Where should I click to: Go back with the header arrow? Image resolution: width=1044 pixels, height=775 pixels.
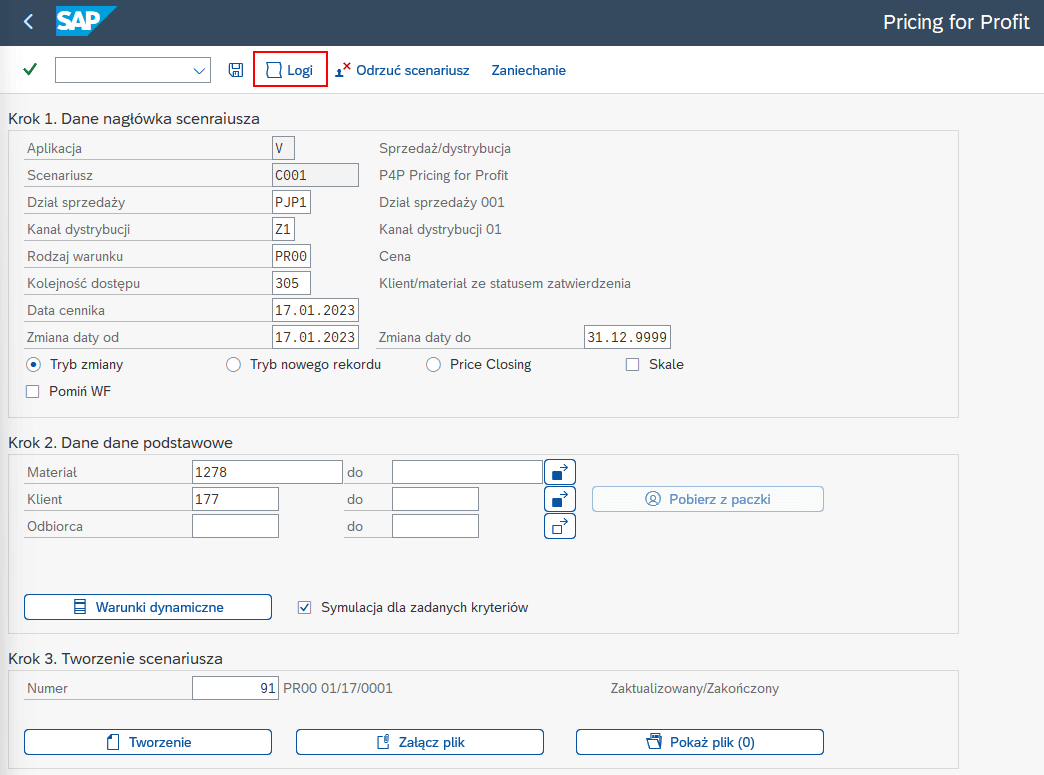coord(28,22)
